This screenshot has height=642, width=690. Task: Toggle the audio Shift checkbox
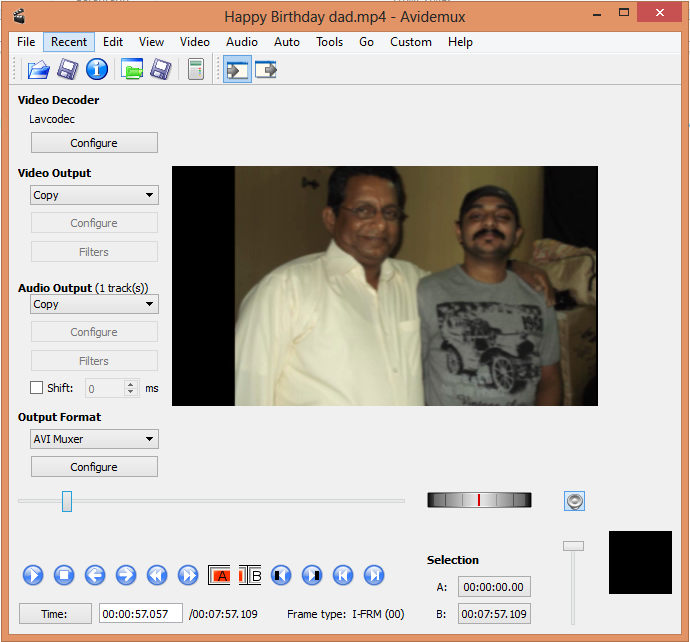pos(37,388)
